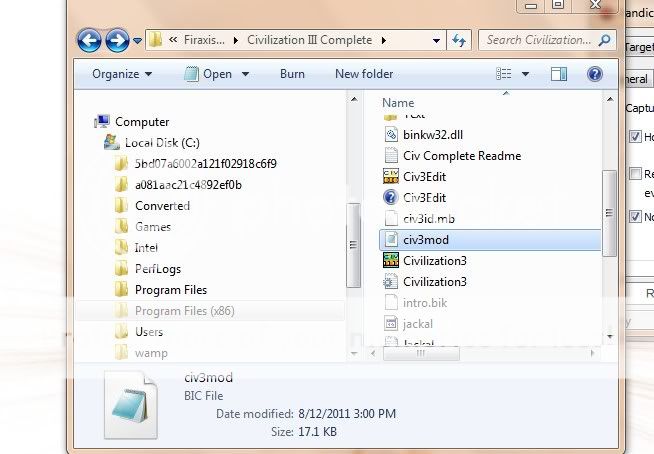Screen dimensions: 654x454
Task: Change the view with the views icon
Action: point(503,74)
